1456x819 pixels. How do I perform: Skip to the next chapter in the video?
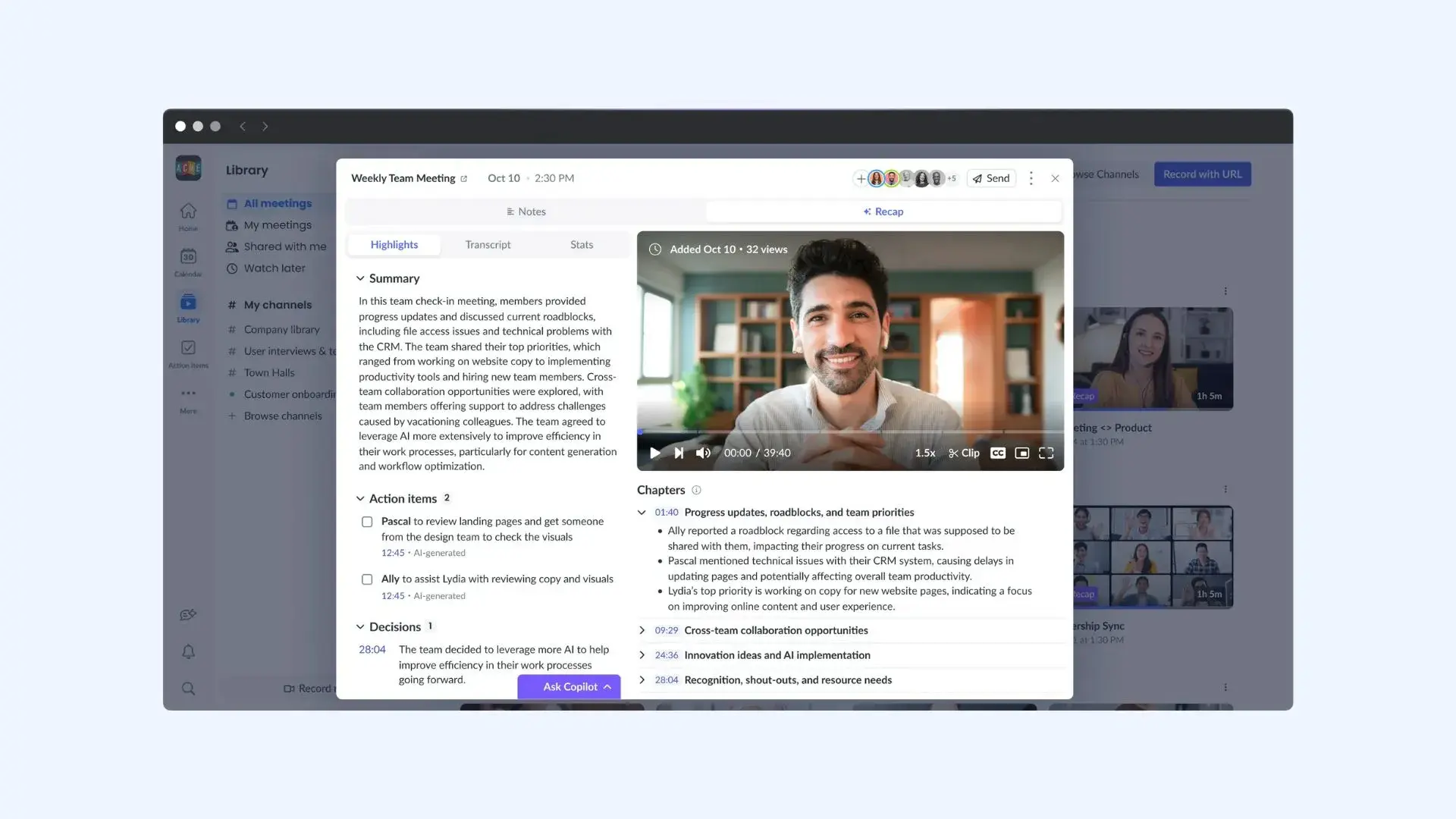[x=679, y=453]
